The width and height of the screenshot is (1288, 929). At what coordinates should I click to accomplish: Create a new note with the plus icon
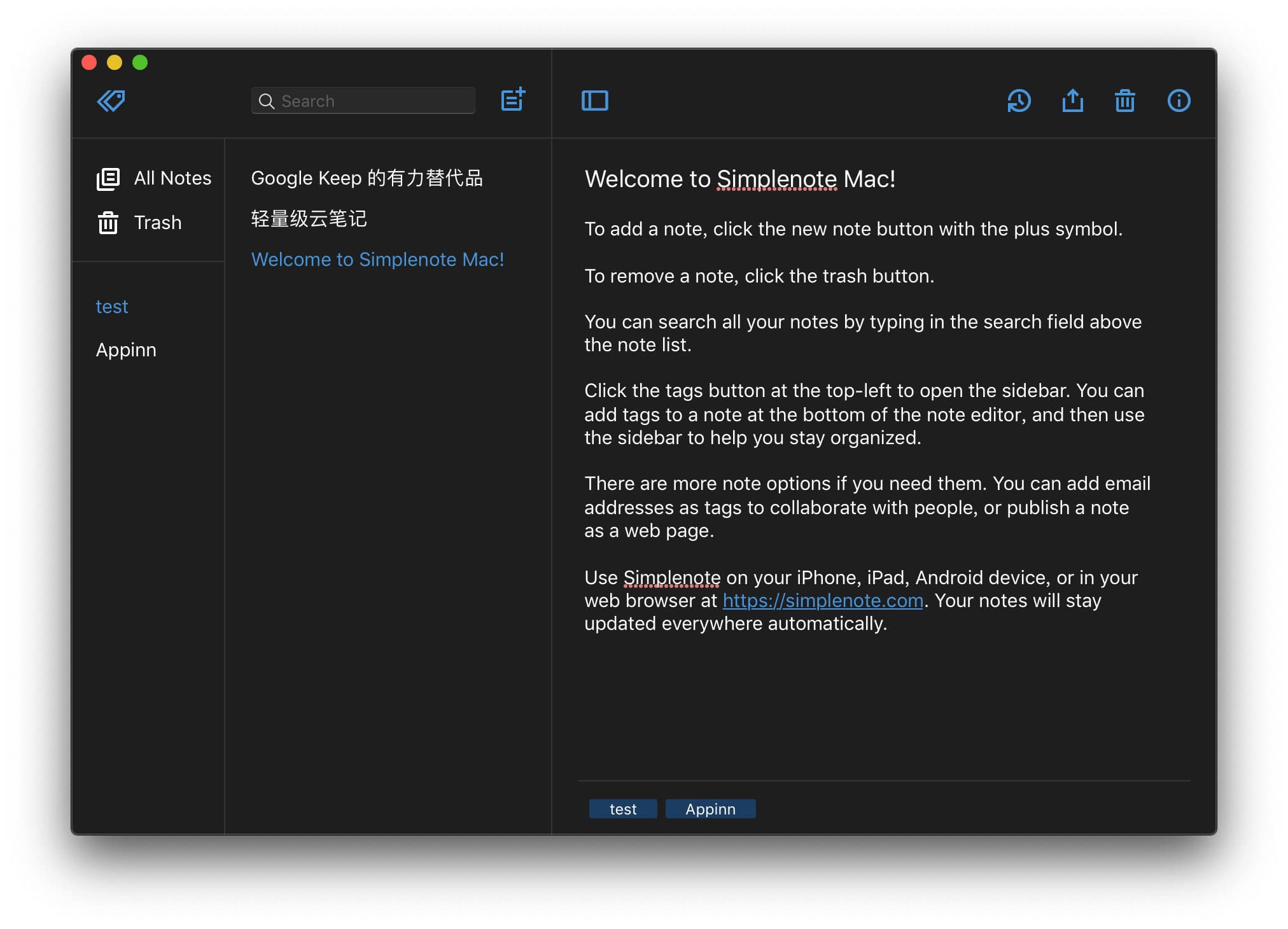(513, 99)
